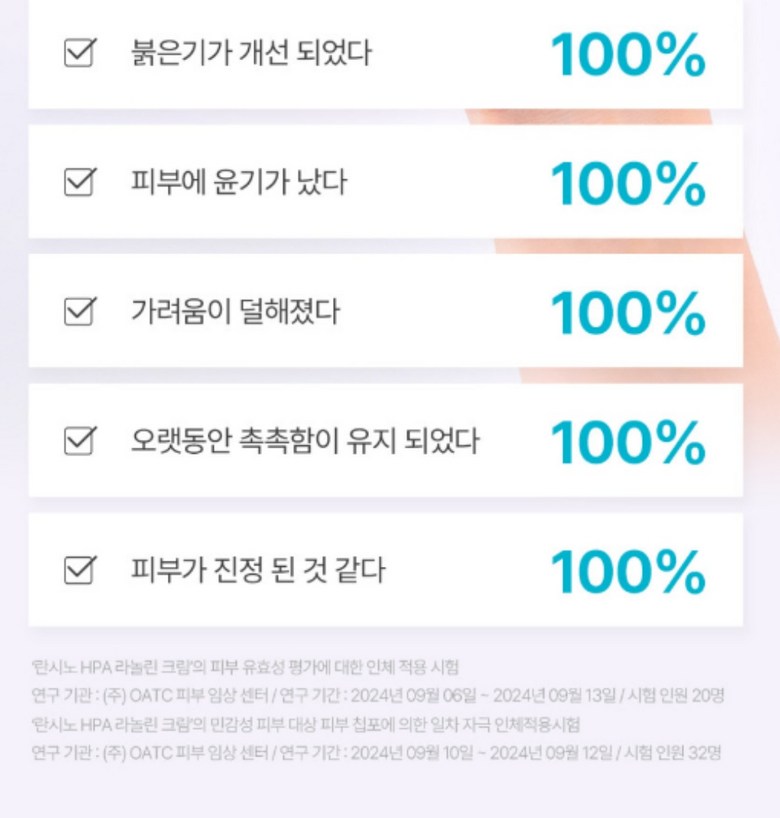The image size is (780, 818).
Task: Click the footnote line ending in 시험 인원 20명
Action: [377, 695]
